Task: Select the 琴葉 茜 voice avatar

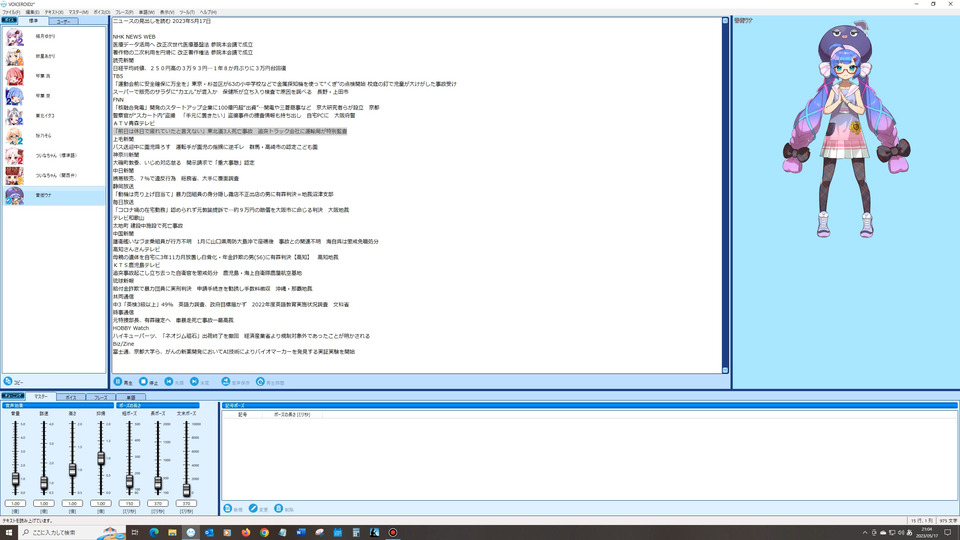Action: point(14,76)
